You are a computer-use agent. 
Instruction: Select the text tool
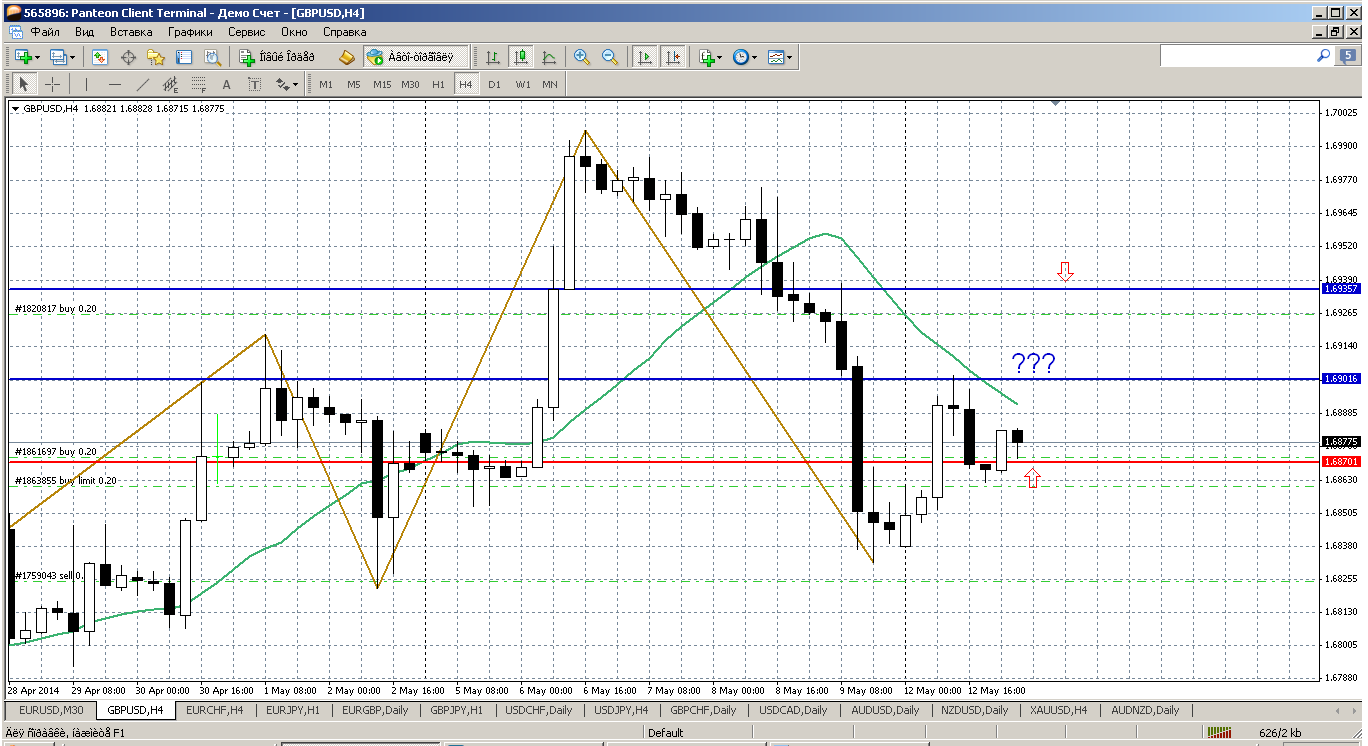(x=227, y=84)
